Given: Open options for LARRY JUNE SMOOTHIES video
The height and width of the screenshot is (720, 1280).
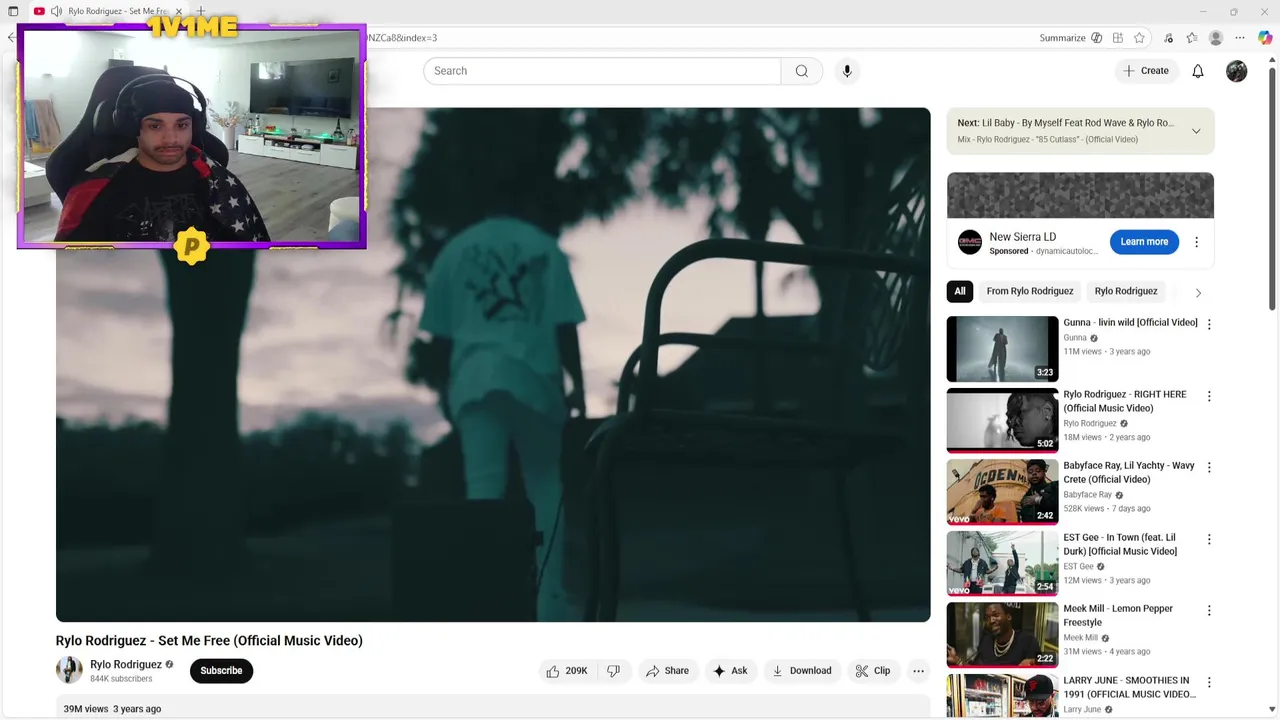Looking at the screenshot, I should coord(1209,682).
